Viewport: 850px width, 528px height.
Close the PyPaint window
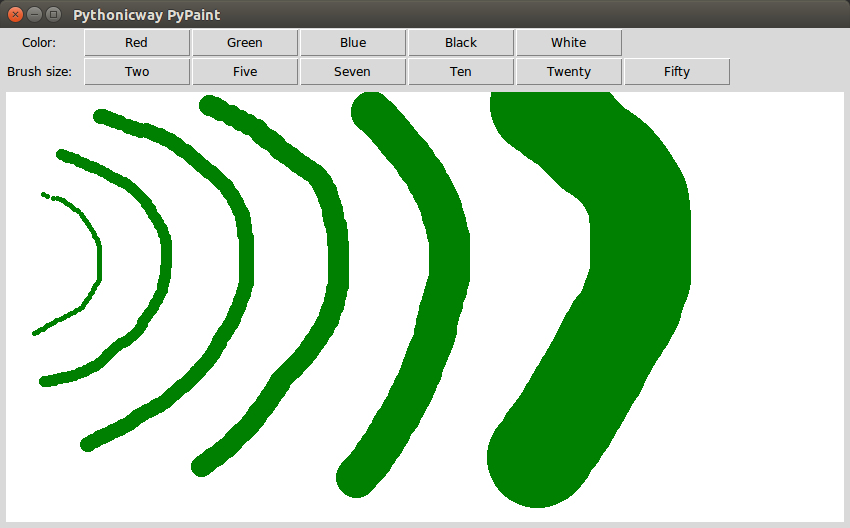pyautogui.click(x=15, y=15)
